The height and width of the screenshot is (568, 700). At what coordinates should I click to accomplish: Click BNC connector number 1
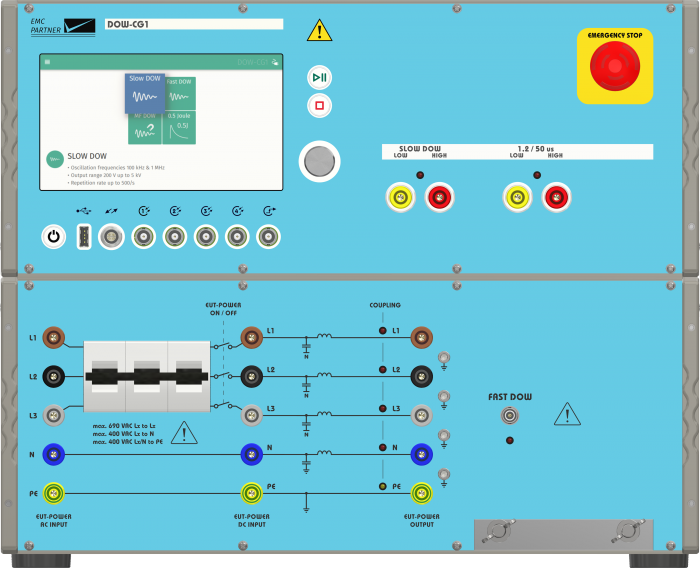(x=143, y=237)
